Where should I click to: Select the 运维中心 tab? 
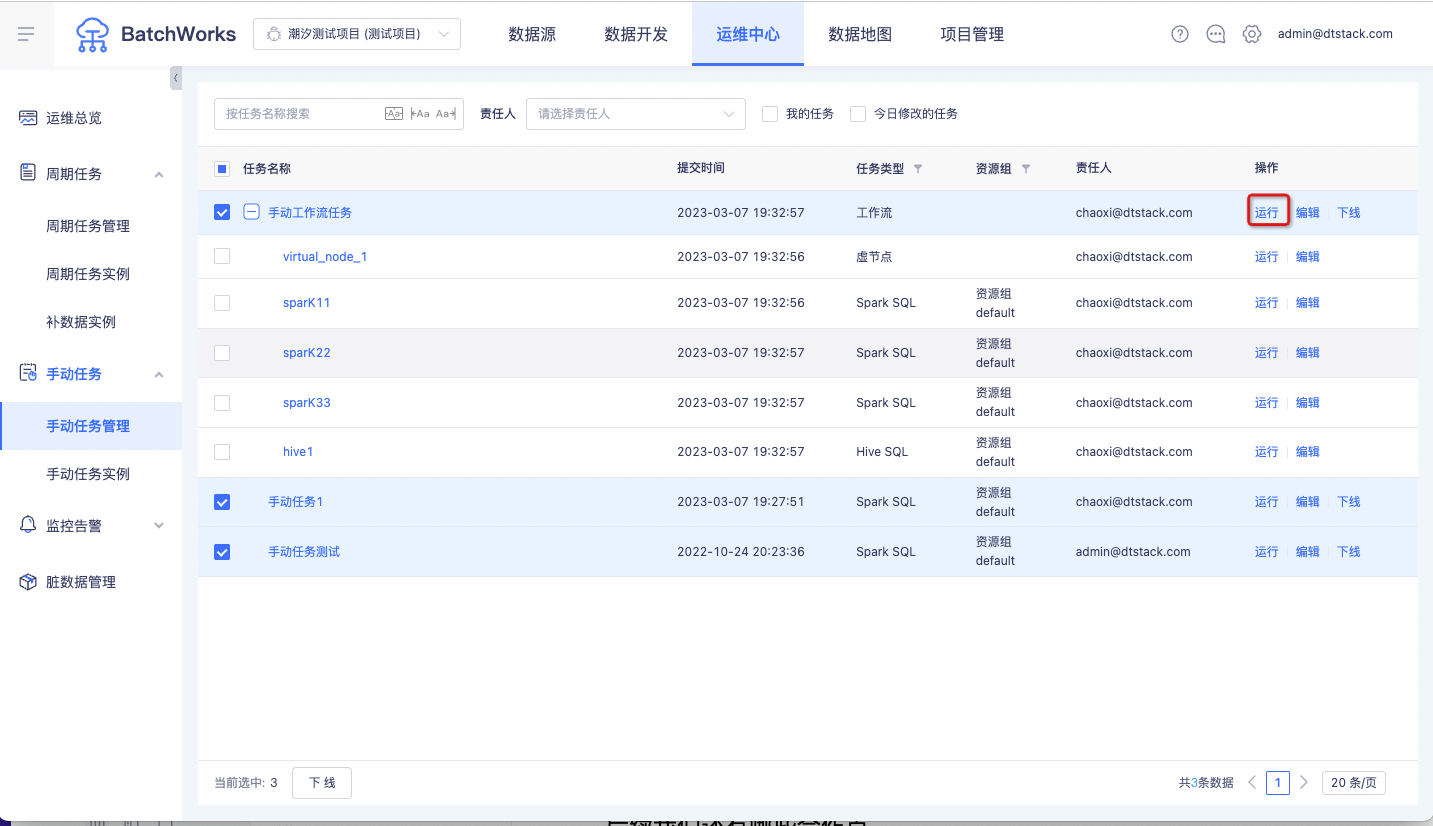(748, 34)
